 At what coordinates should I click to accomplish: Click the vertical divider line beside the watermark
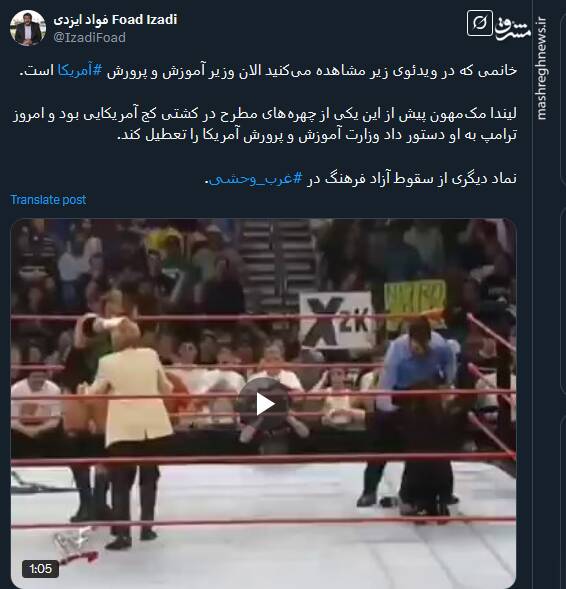pos(532,294)
